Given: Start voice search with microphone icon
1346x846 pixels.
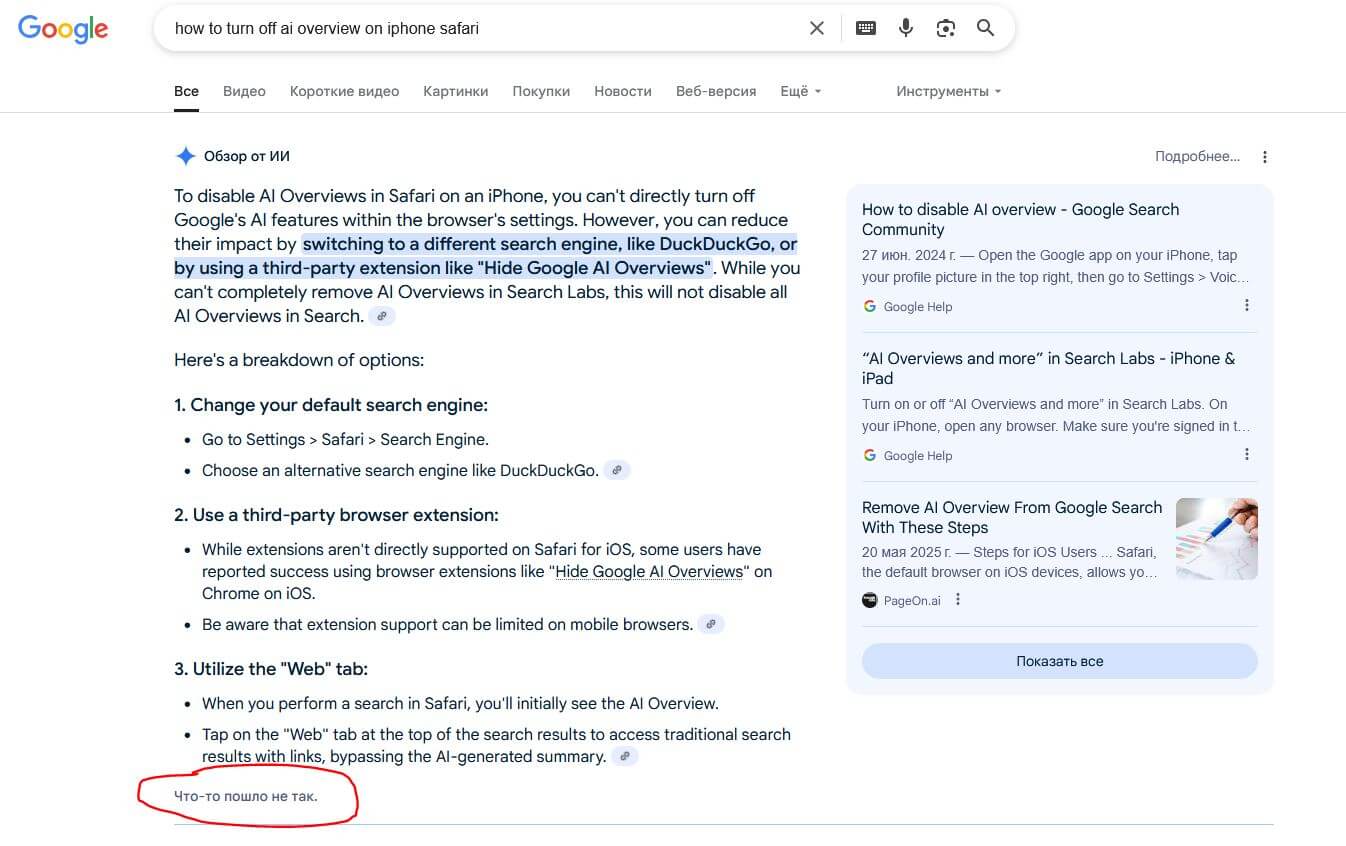Looking at the screenshot, I should tap(906, 28).
